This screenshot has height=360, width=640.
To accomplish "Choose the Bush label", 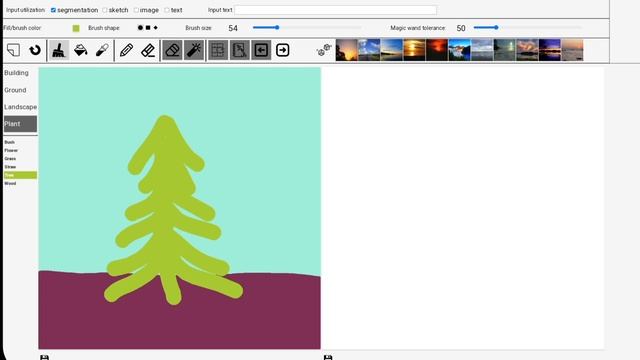I will click(x=9, y=142).
